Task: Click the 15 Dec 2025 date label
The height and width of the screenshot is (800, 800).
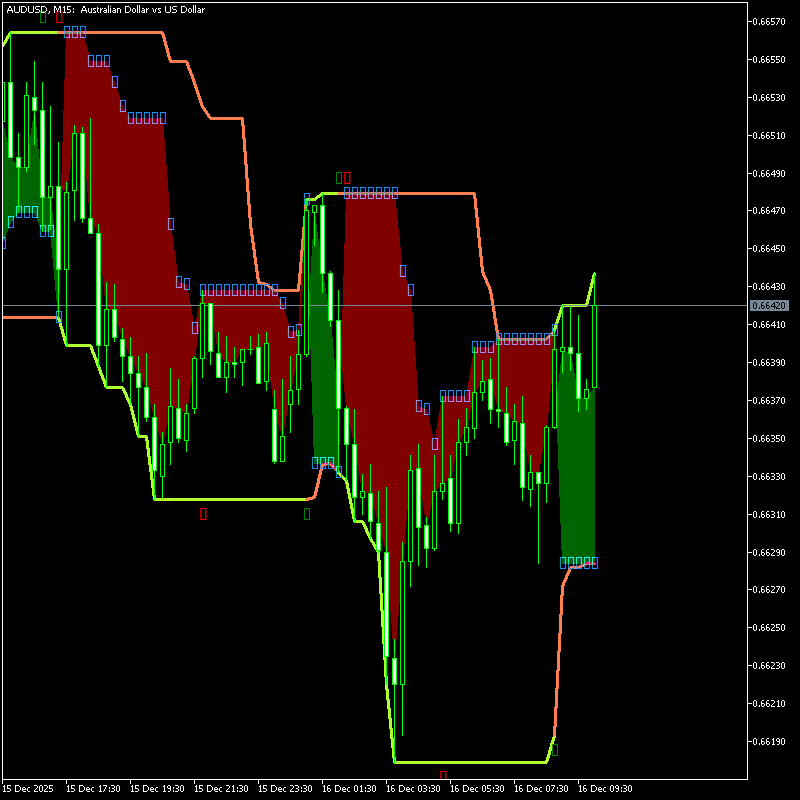Action: (x=30, y=789)
